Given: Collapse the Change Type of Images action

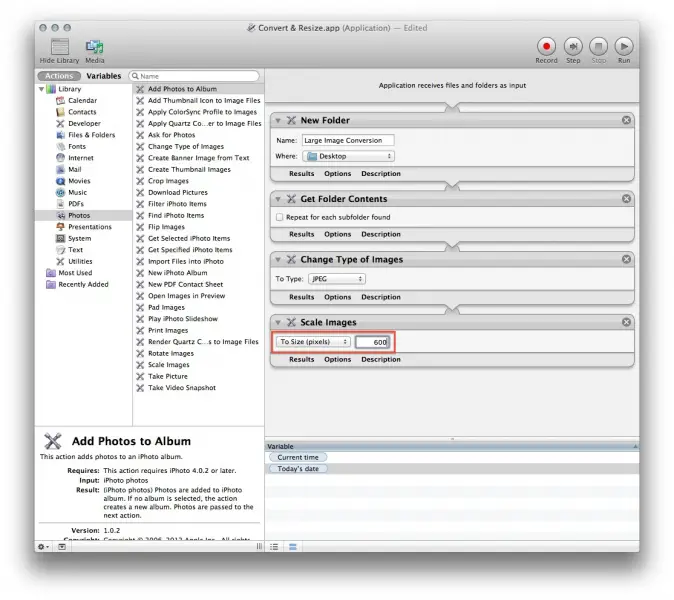Looking at the screenshot, I should 278,260.
